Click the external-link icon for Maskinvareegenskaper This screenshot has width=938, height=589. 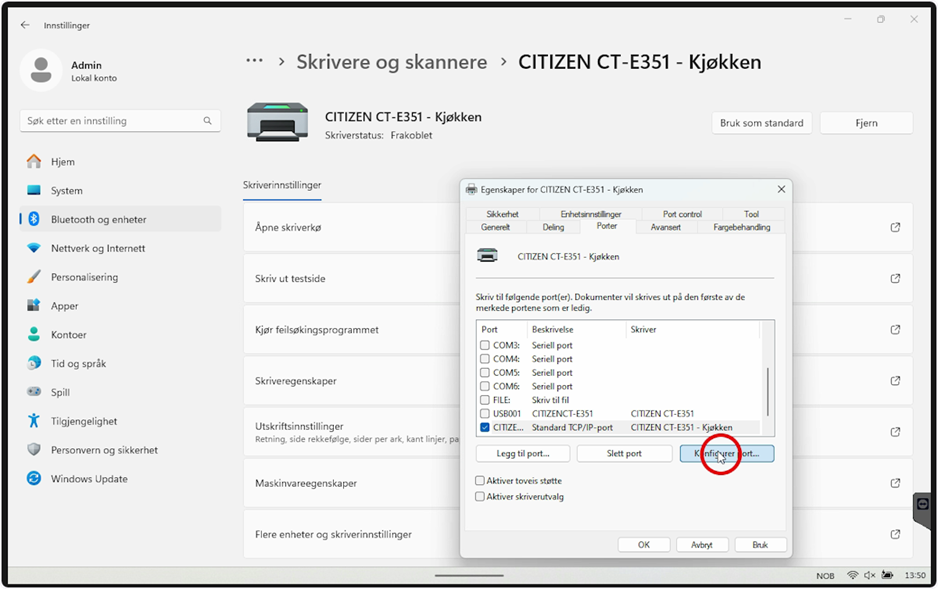click(895, 483)
